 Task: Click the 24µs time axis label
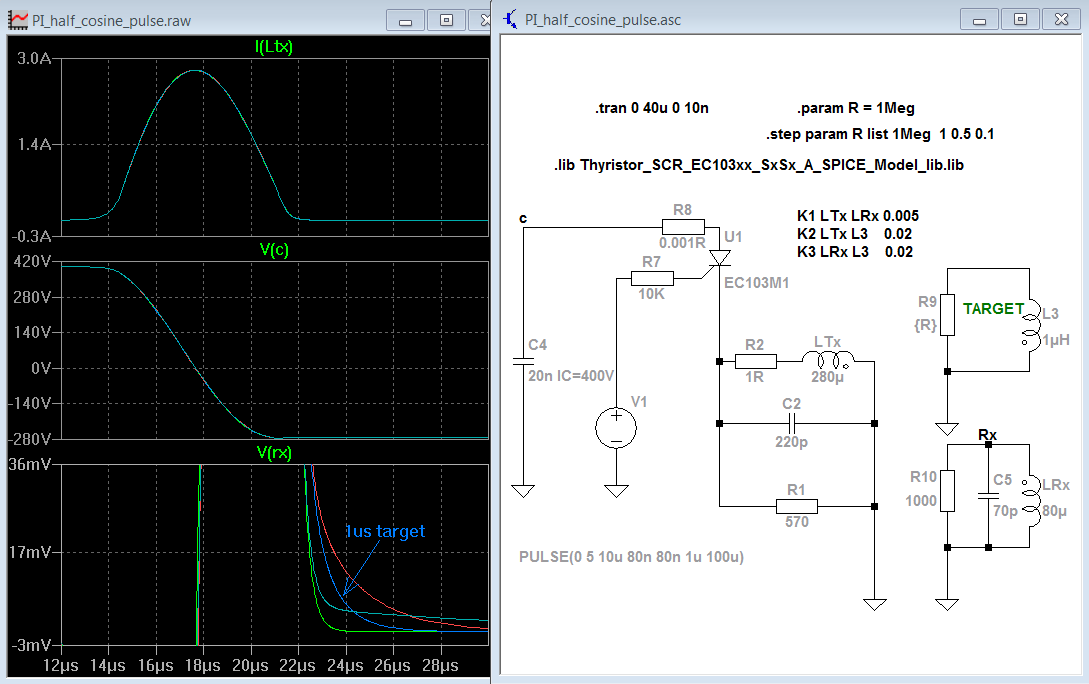pos(345,665)
